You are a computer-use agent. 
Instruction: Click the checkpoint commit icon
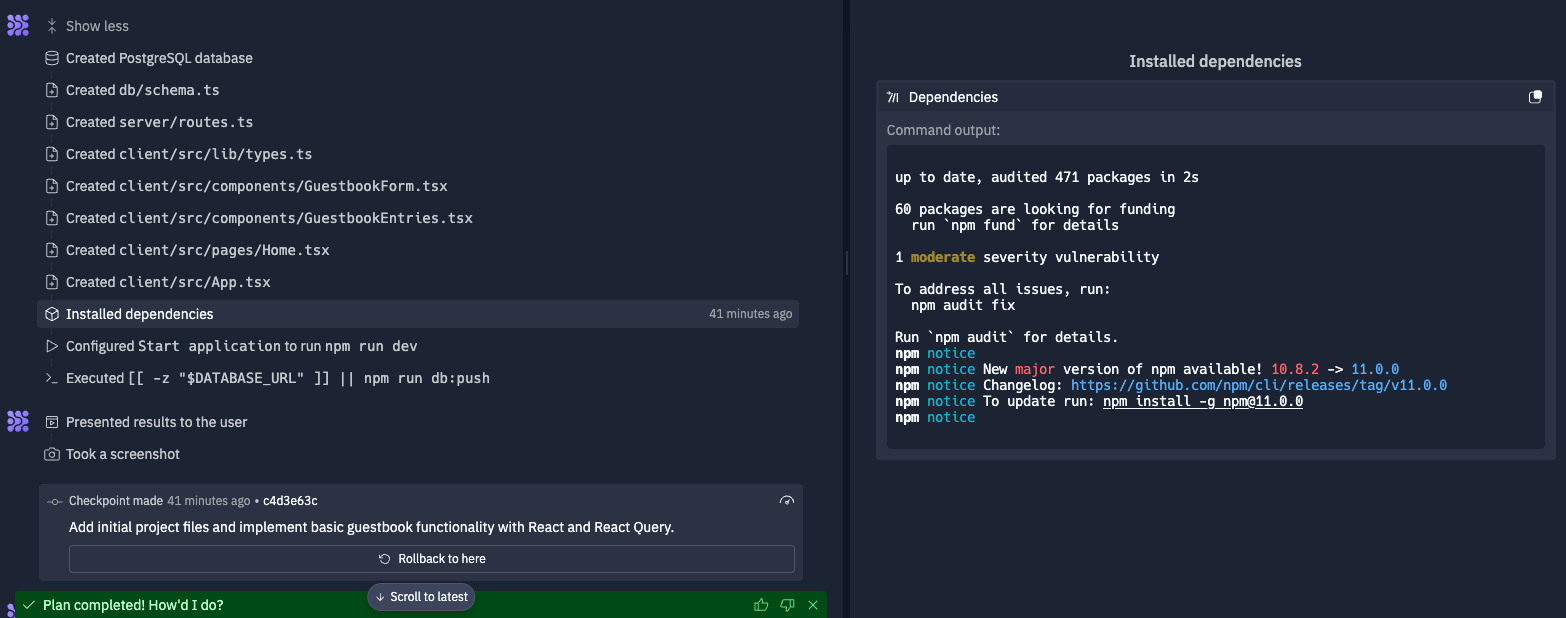[56, 501]
